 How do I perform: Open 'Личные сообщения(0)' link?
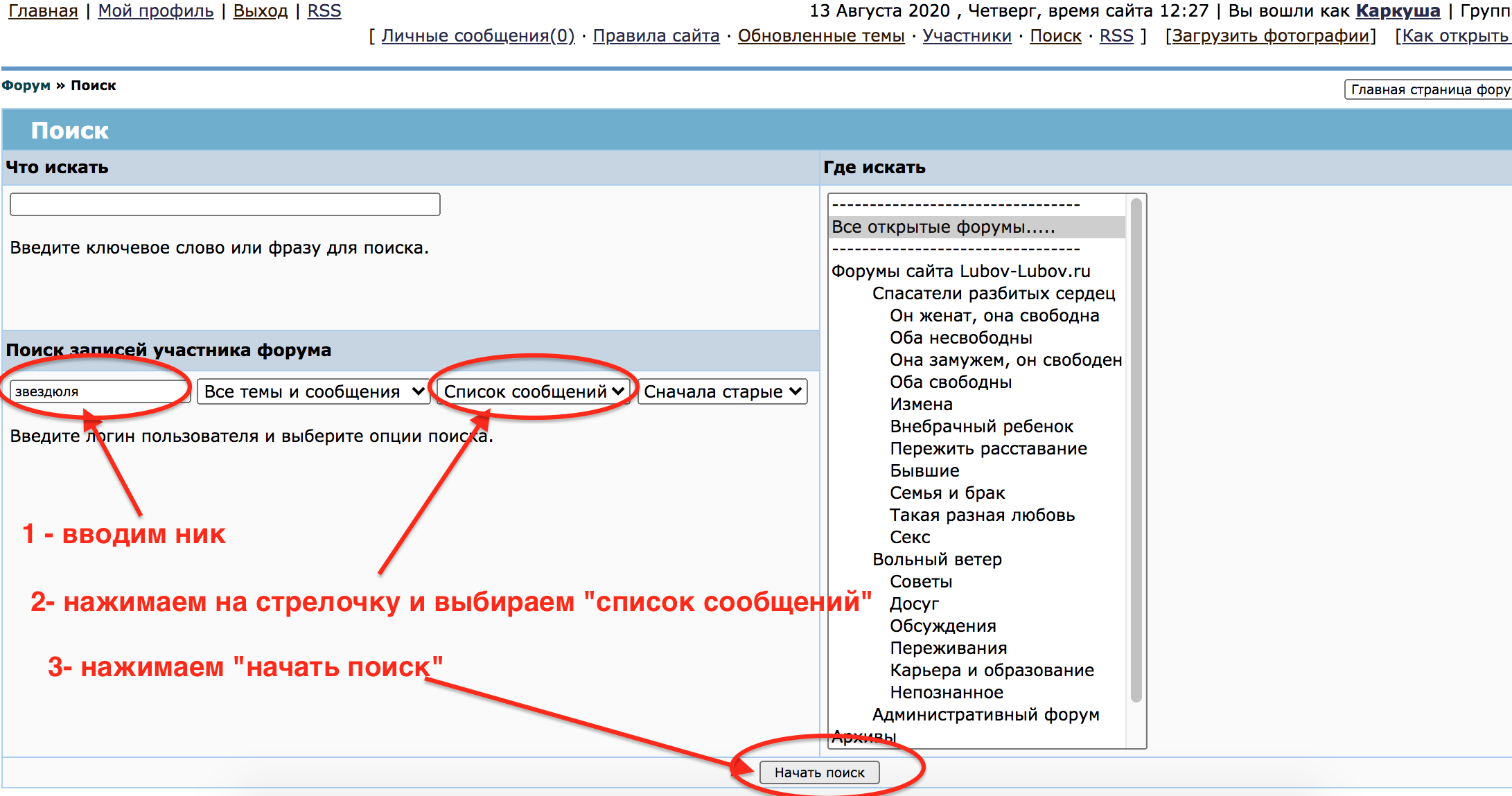coord(477,36)
